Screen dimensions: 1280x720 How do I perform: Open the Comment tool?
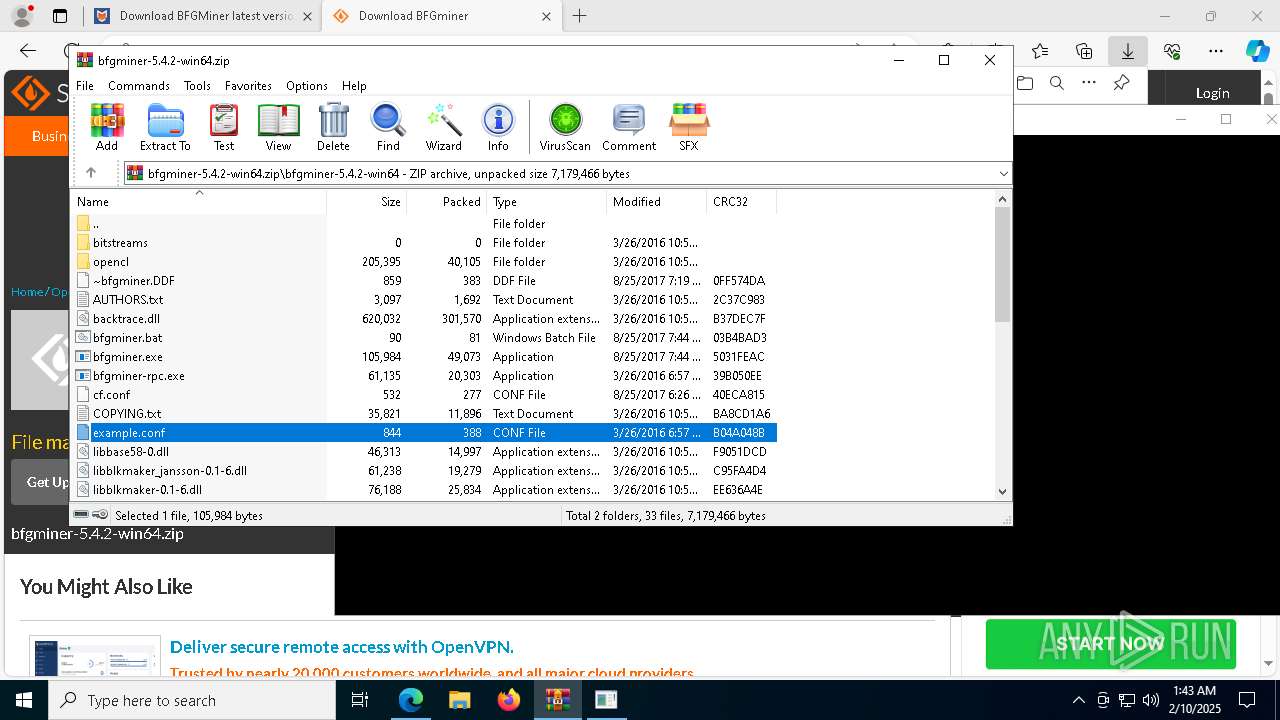(x=629, y=126)
